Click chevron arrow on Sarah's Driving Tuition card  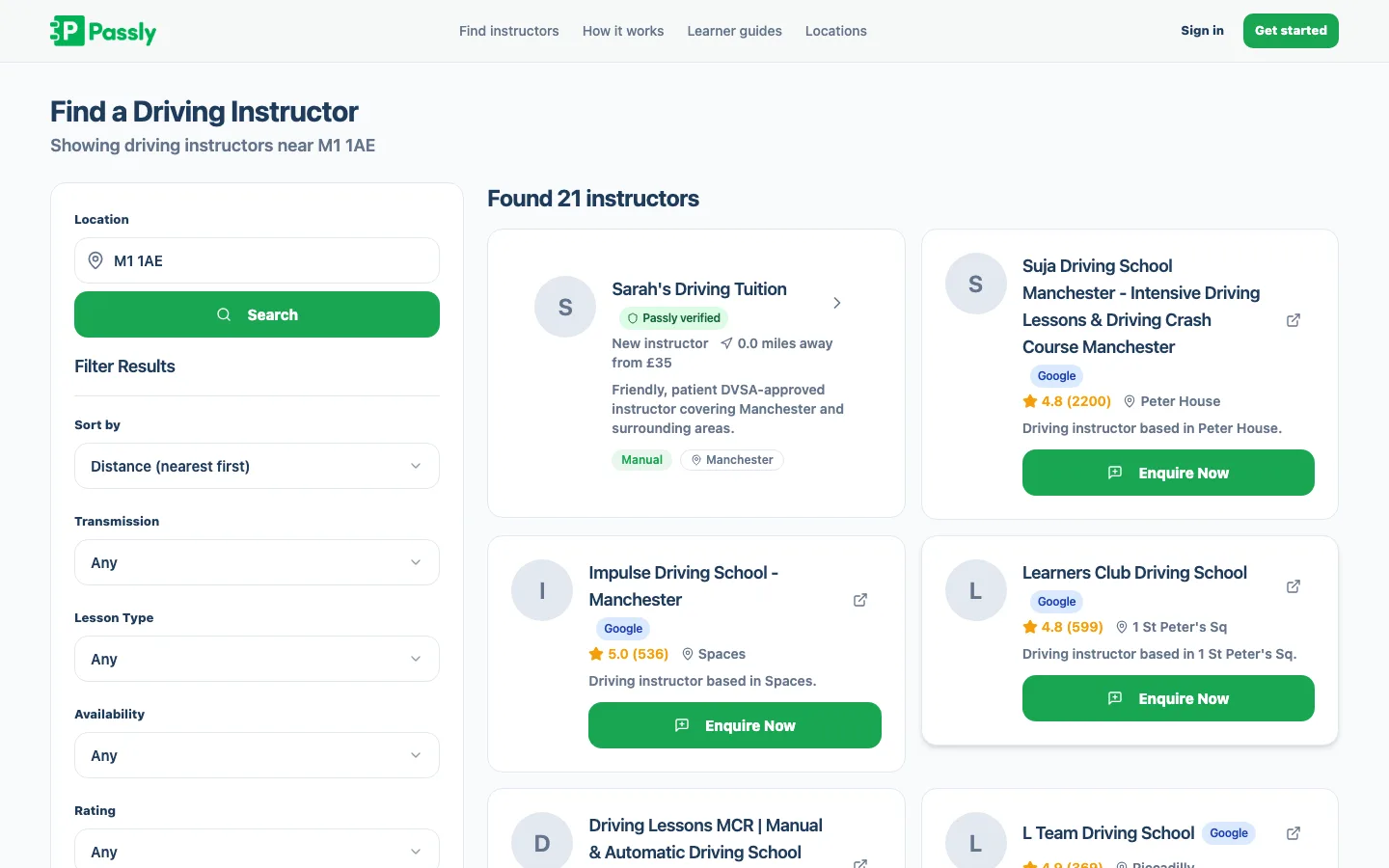837,303
